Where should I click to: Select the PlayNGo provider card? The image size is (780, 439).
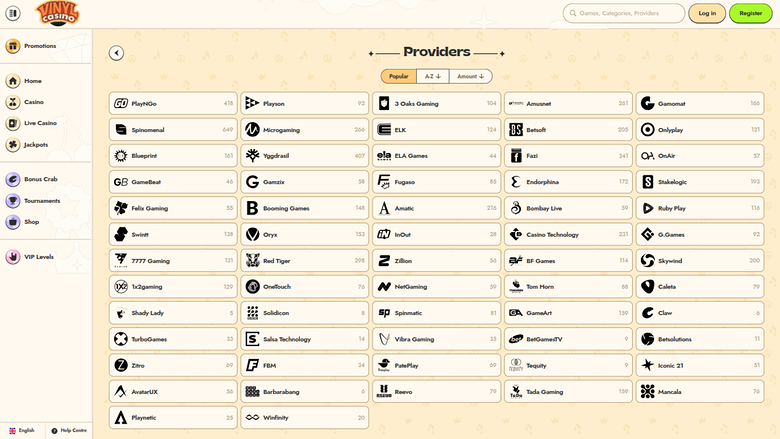173,103
